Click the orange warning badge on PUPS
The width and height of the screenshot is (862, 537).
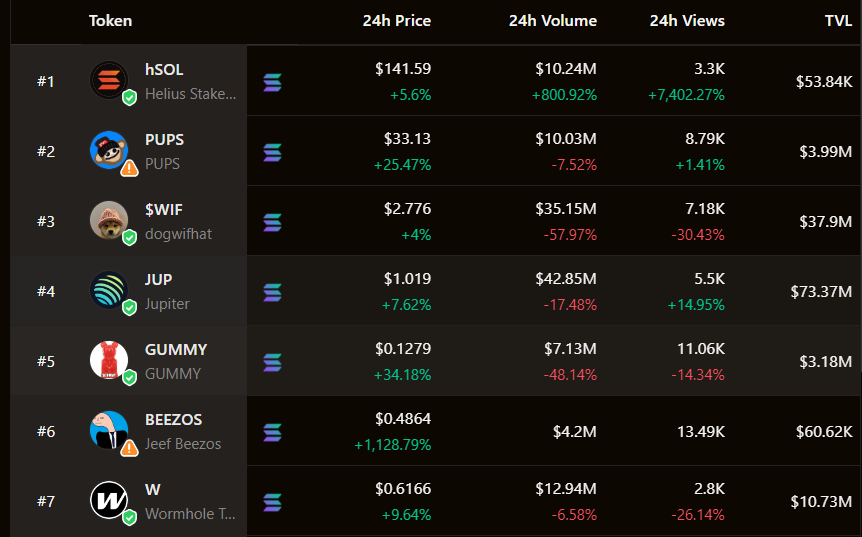coord(129,168)
